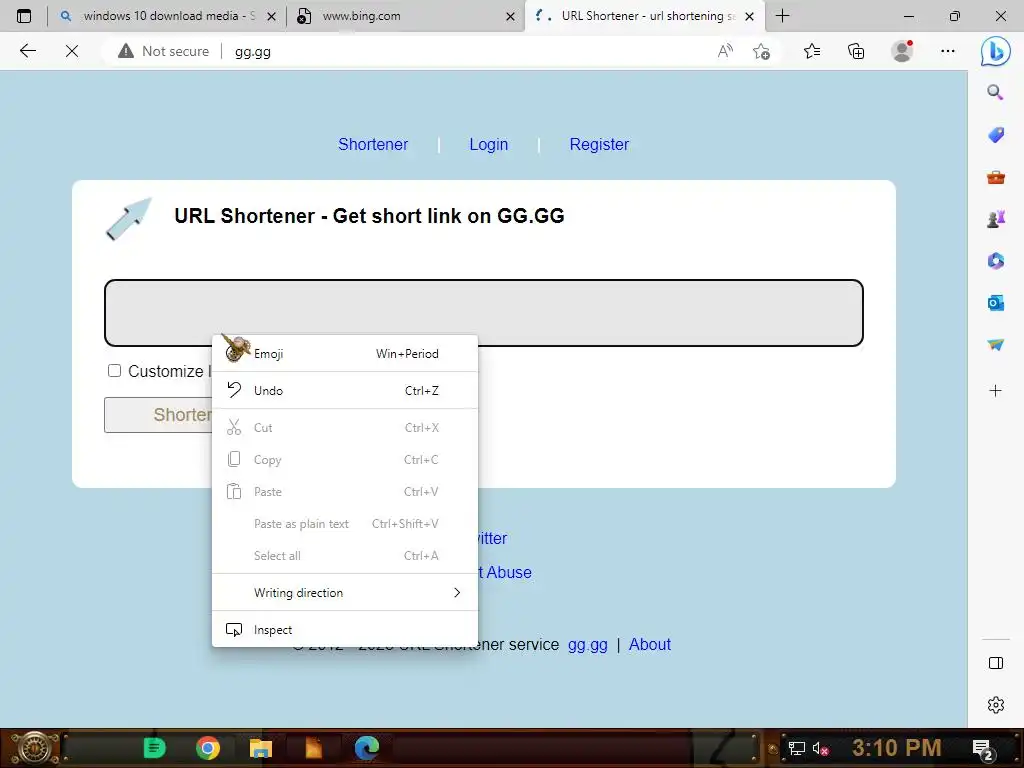Click Paste as plain text entry
Image resolution: width=1024 pixels, height=768 pixels.
tap(345, 524)
